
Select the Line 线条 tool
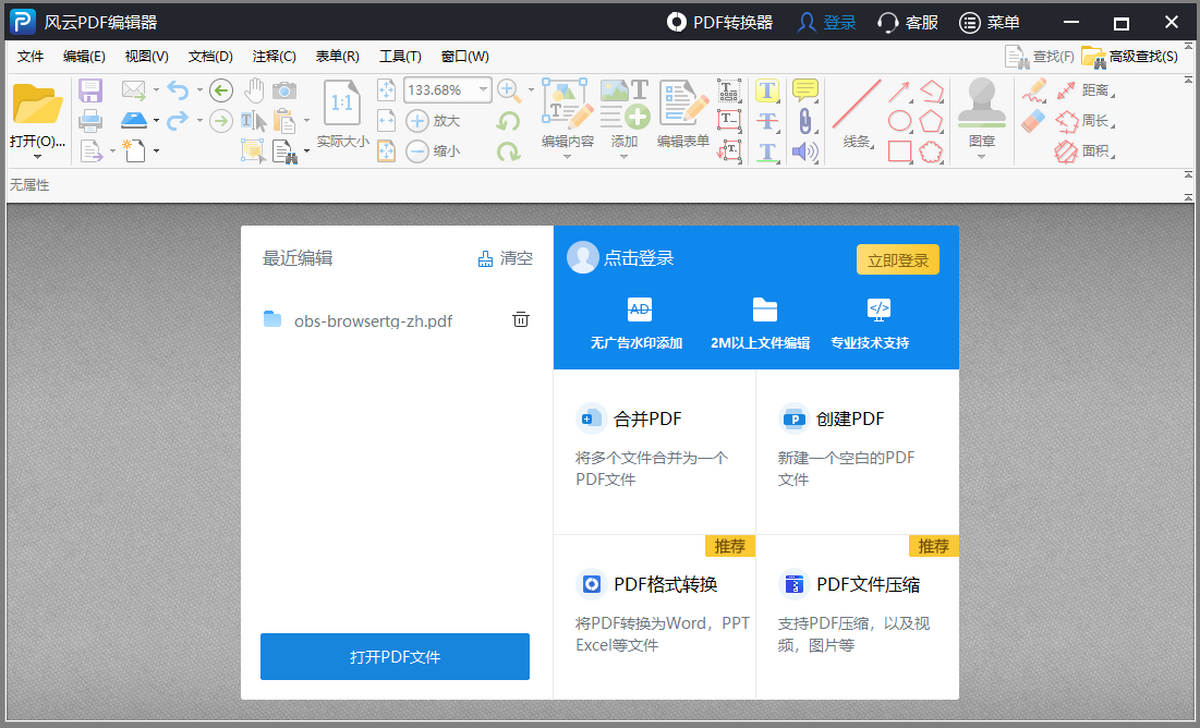click(x=856, y=114)
